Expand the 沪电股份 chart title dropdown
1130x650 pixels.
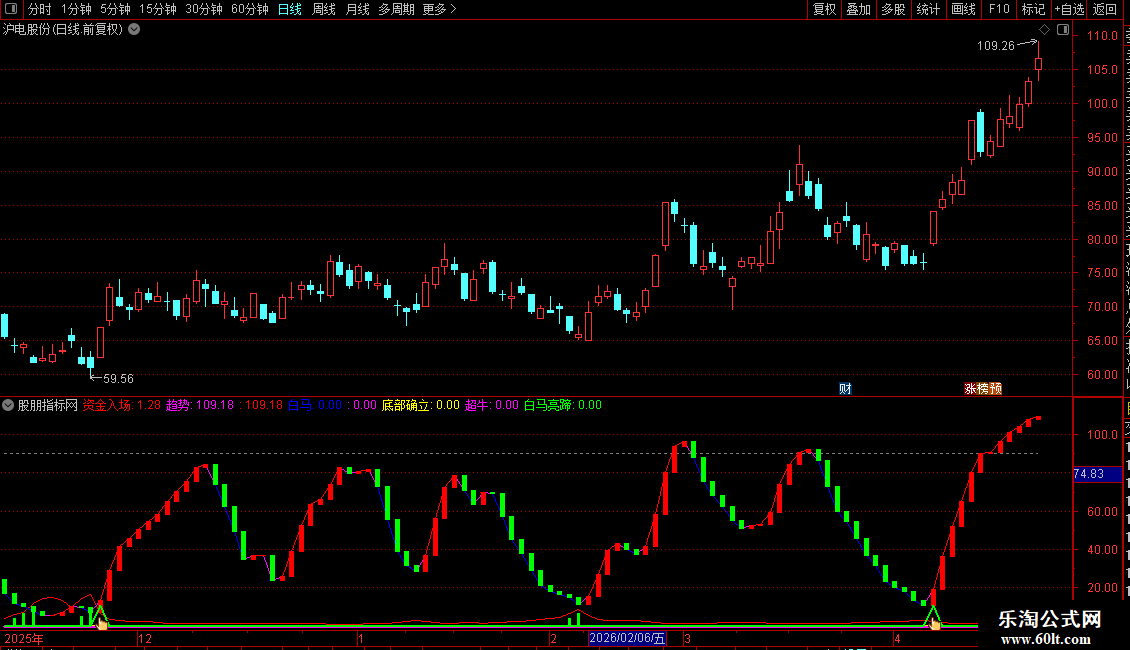click(x=134, y=30)
